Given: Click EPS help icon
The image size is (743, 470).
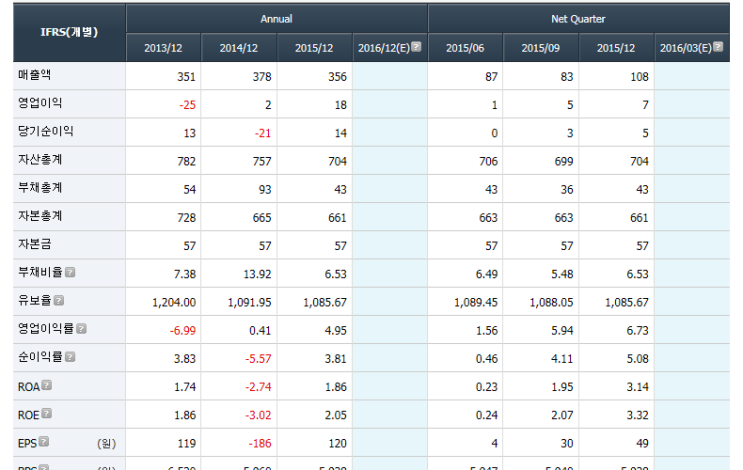Looking at the screenshot, I should click(44, 442).
